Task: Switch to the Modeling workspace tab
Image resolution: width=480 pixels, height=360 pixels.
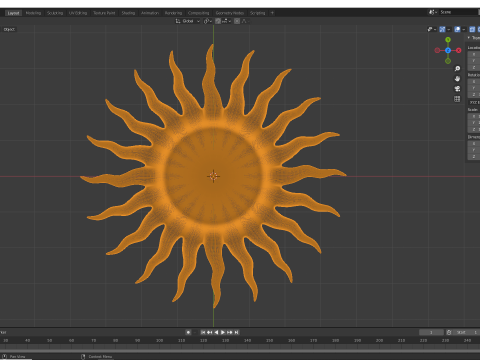Action: tap(33, 13)
